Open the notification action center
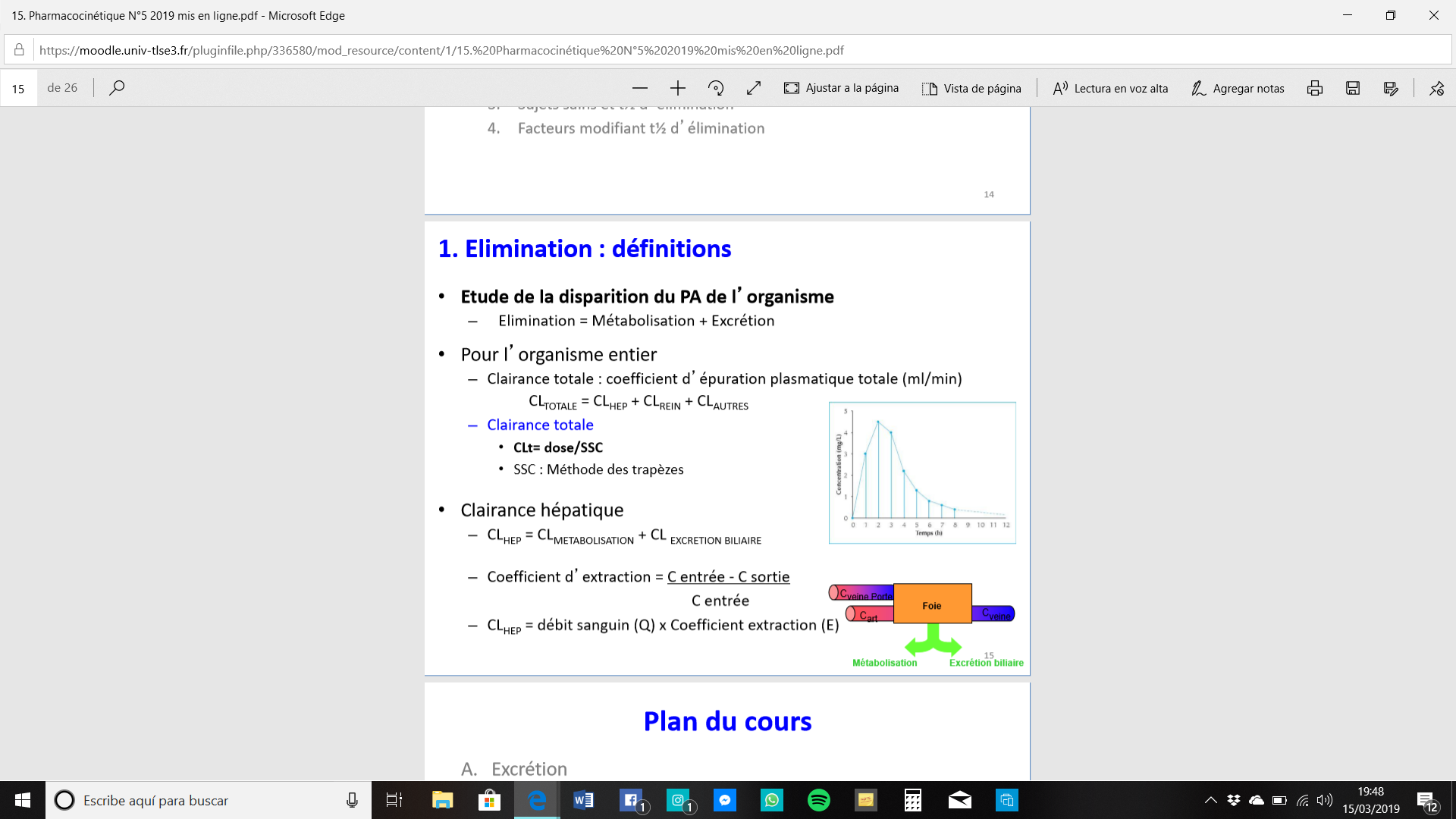 tap(1426, 801)
